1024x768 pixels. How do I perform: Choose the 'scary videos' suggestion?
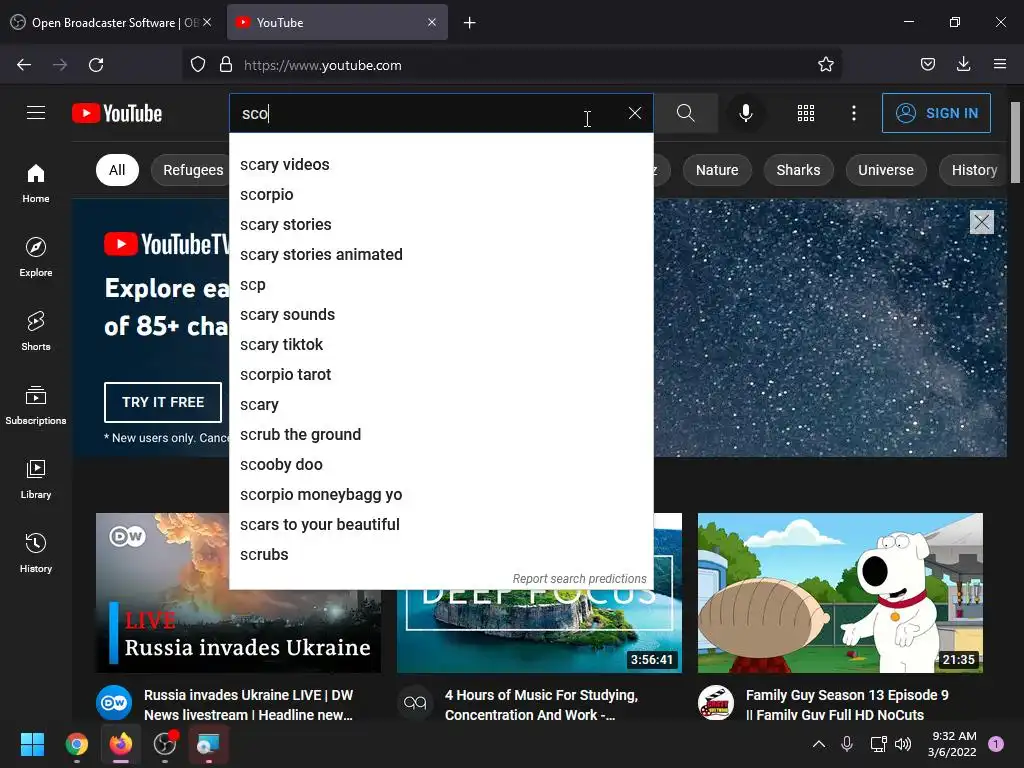point(441,165)
